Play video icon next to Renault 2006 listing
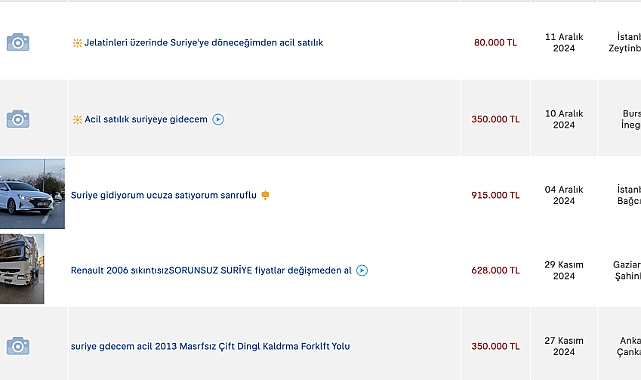641x380 pixels. [x=362, y=270]
